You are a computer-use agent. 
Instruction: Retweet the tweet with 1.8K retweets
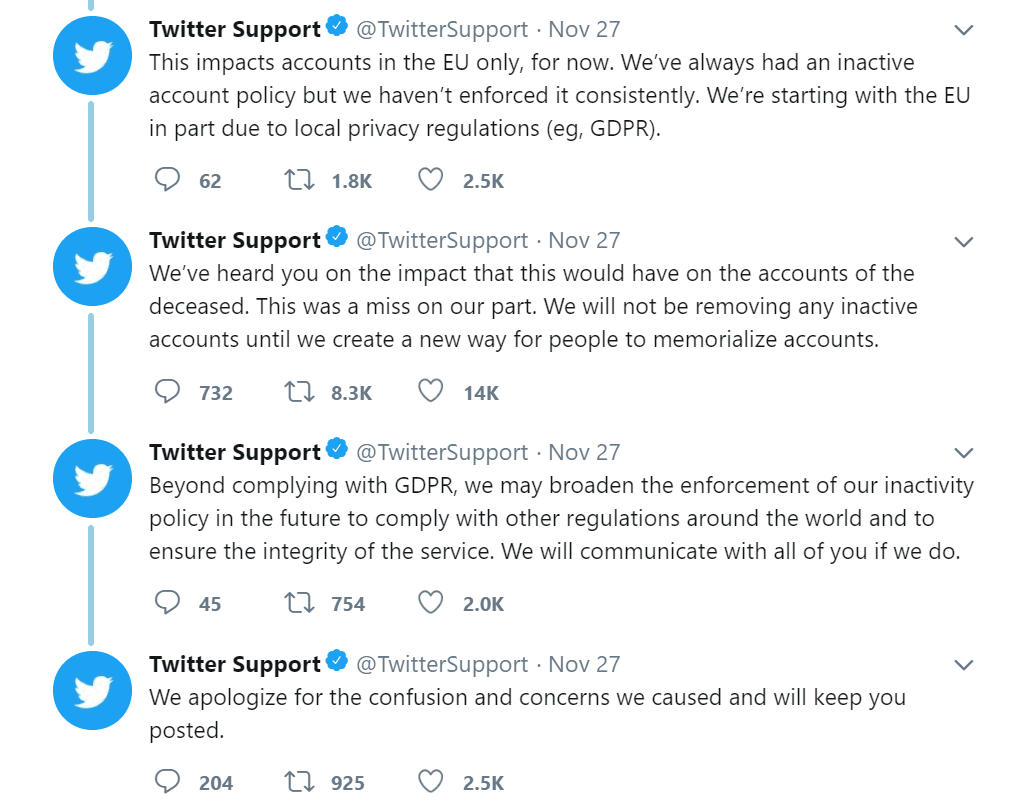[x=297, y=180]
